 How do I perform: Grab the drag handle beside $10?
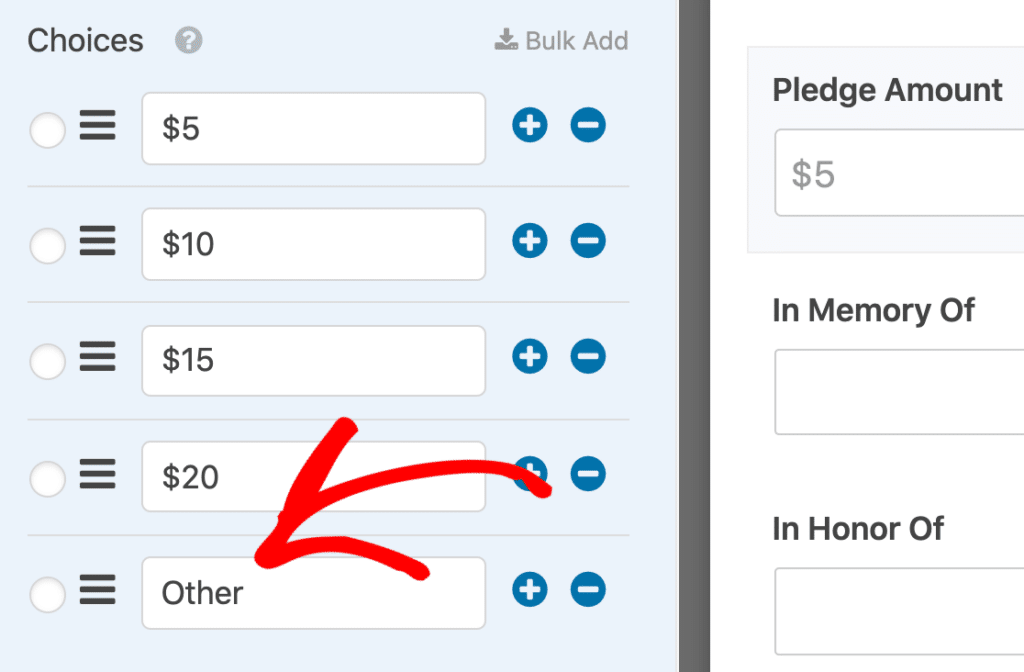coord(97,243)
